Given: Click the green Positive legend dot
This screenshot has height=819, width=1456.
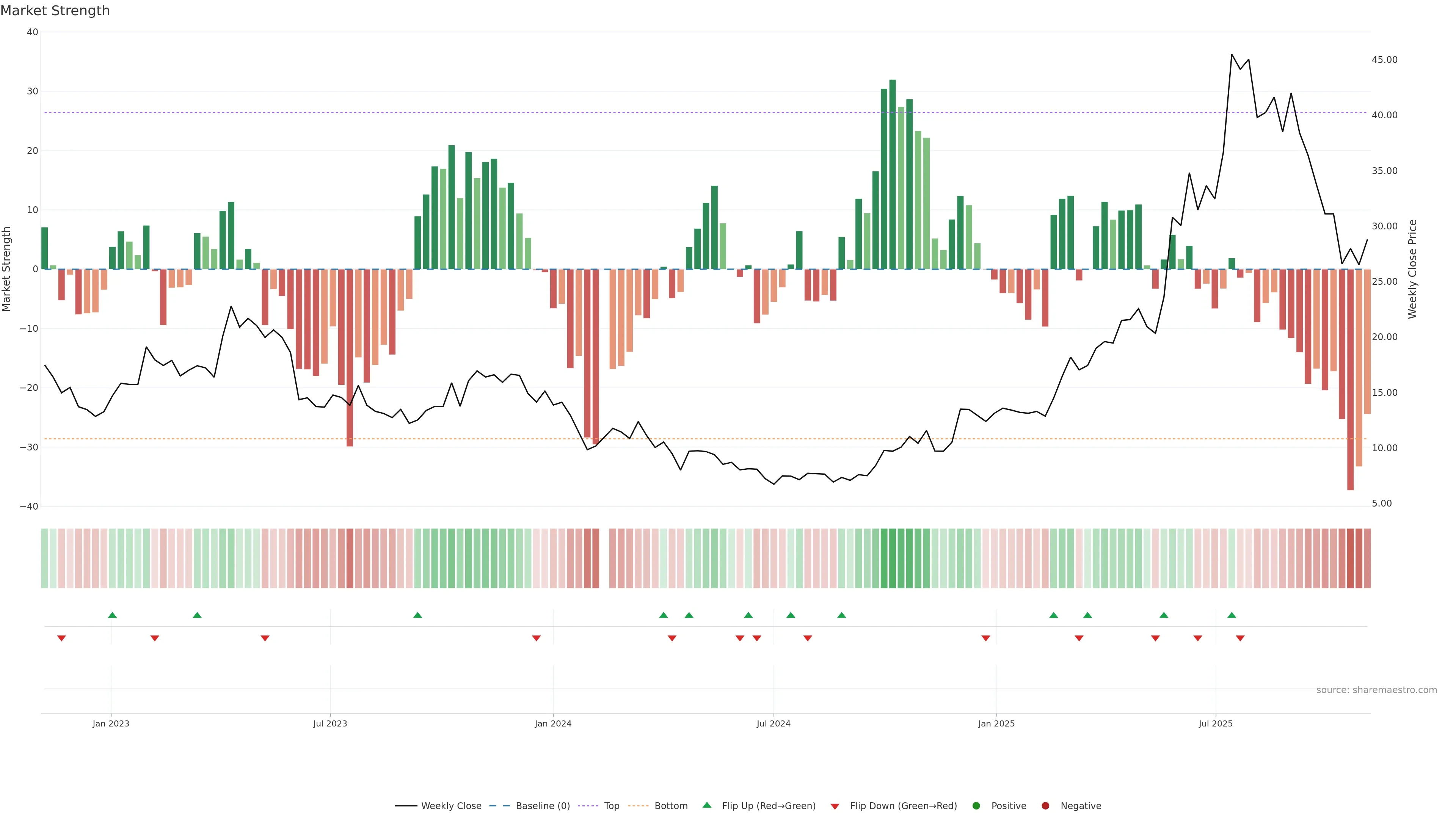Looking at the screenshot, I should (976, 806).
